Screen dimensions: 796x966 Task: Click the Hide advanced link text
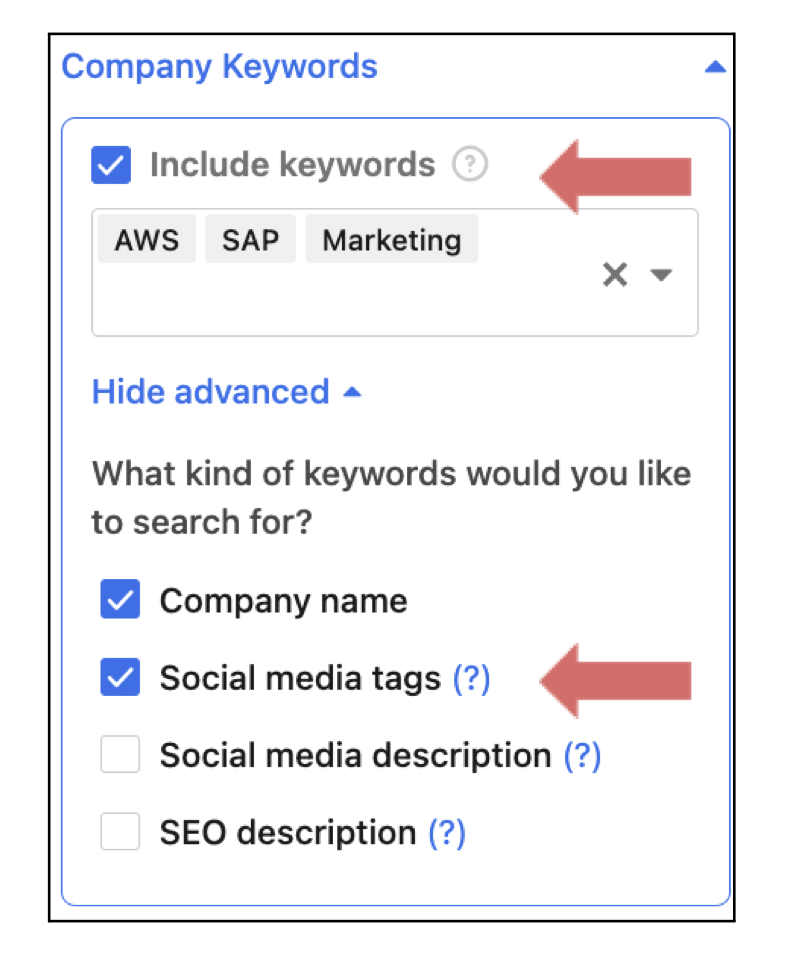[x=210, y=391]
